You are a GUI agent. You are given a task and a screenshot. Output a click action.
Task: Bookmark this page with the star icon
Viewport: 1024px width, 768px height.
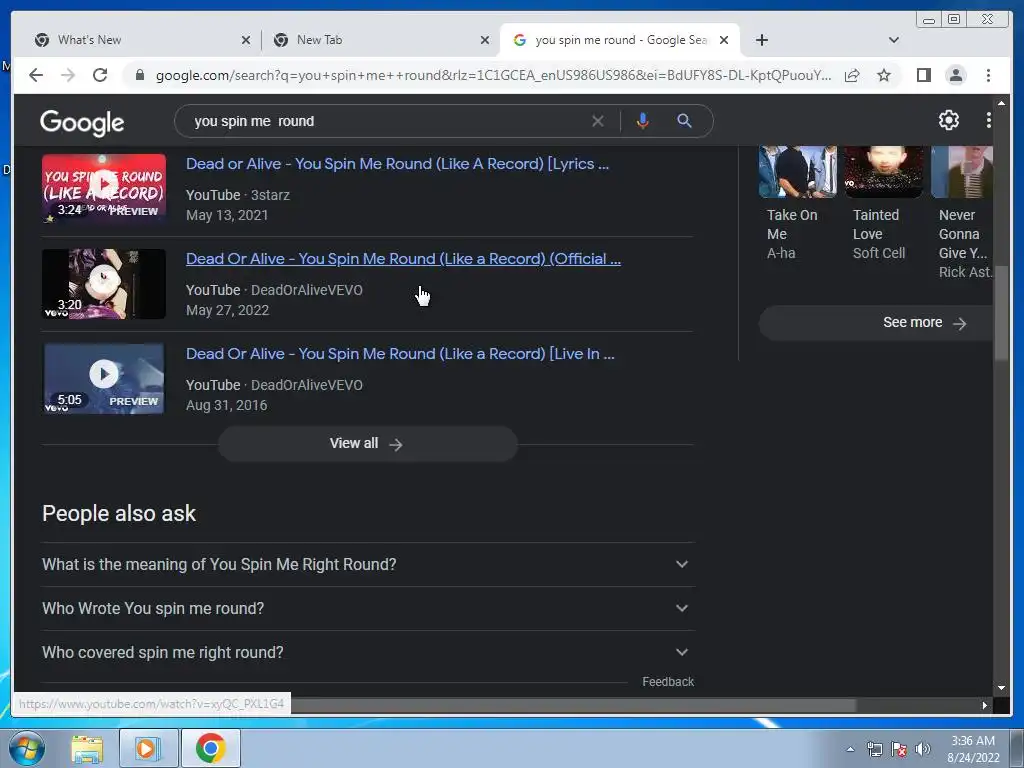click(x=884, y=75)
